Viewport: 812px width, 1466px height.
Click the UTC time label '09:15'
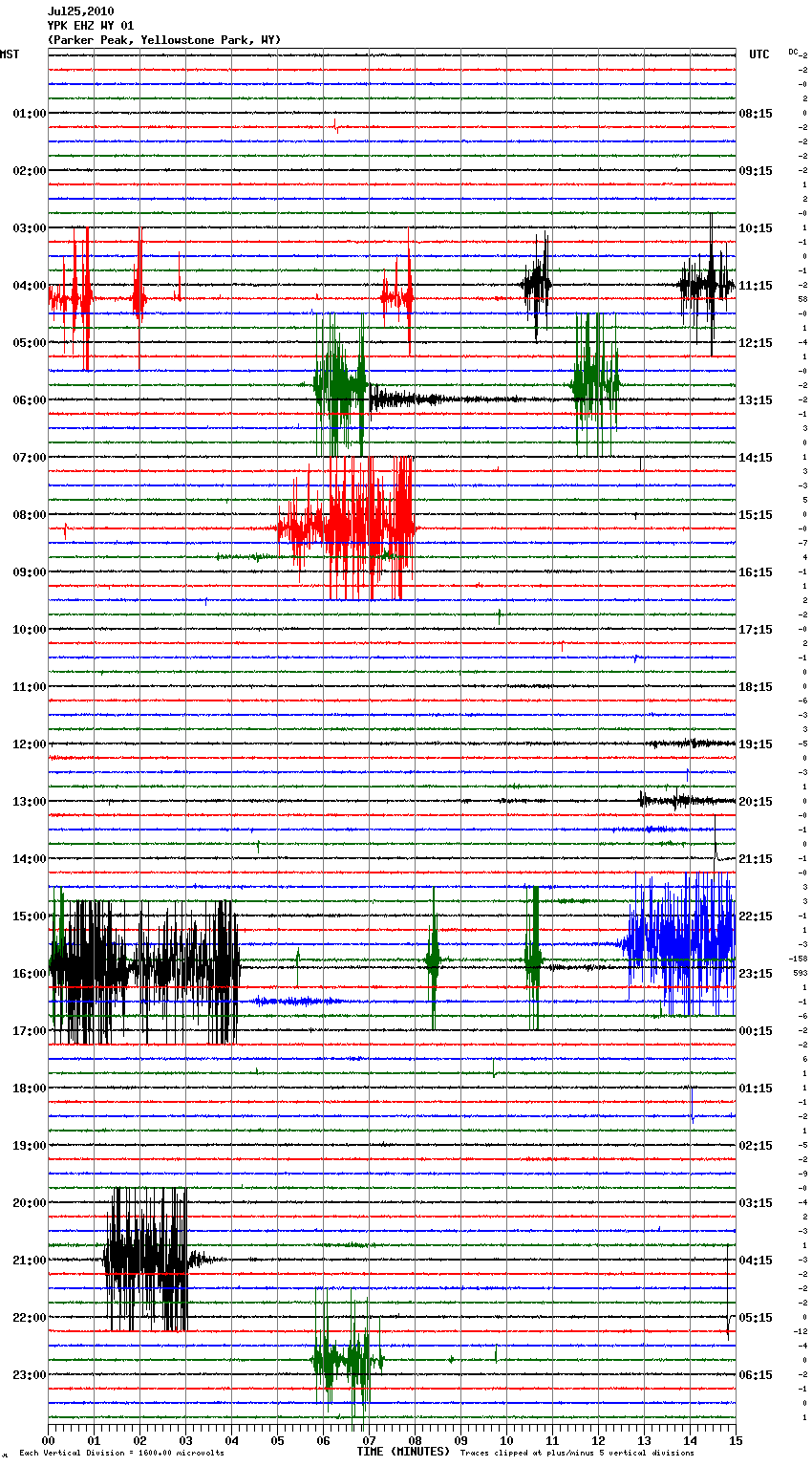tap(756, 171)
